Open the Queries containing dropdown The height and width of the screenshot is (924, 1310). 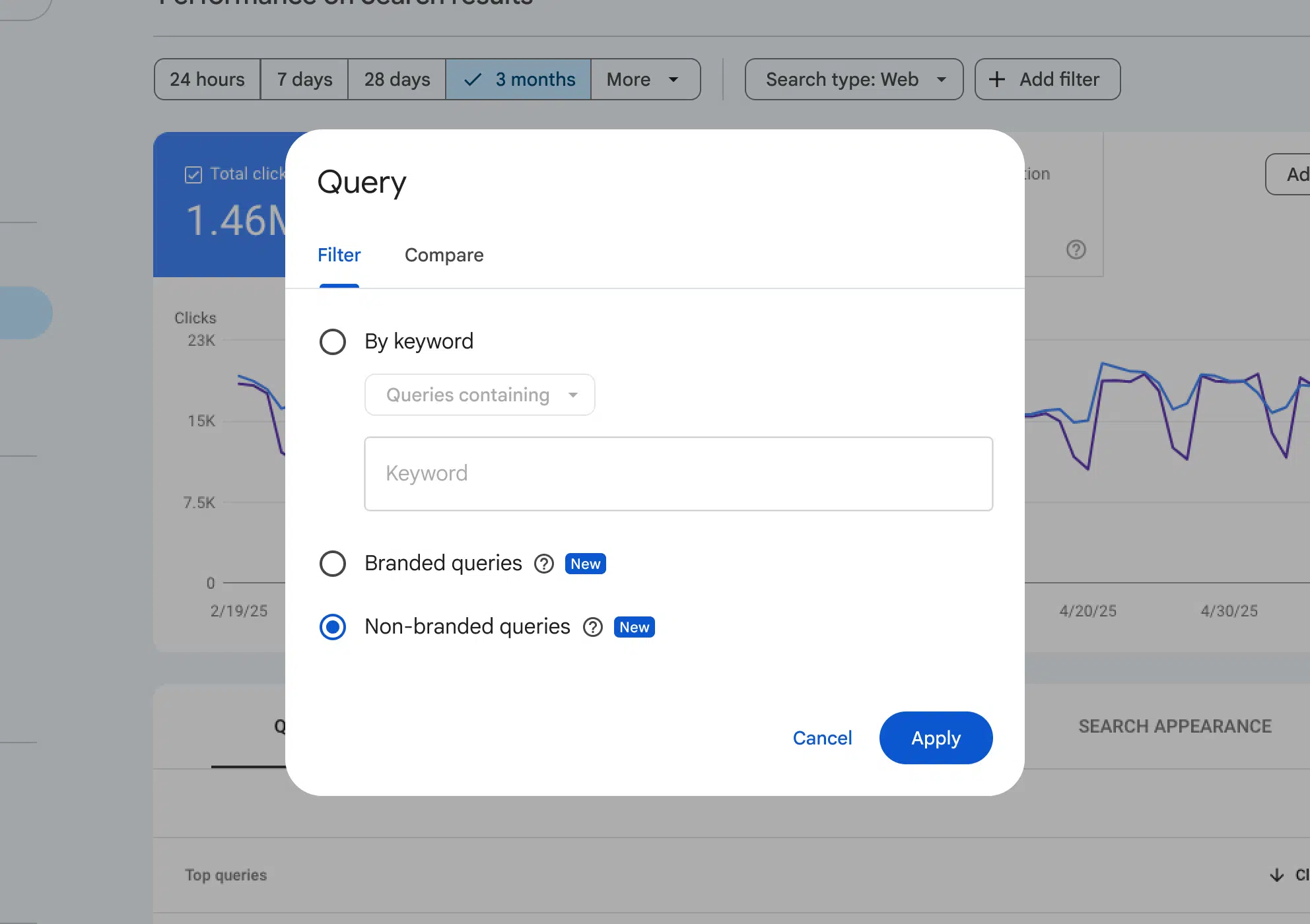pos(479,395)
